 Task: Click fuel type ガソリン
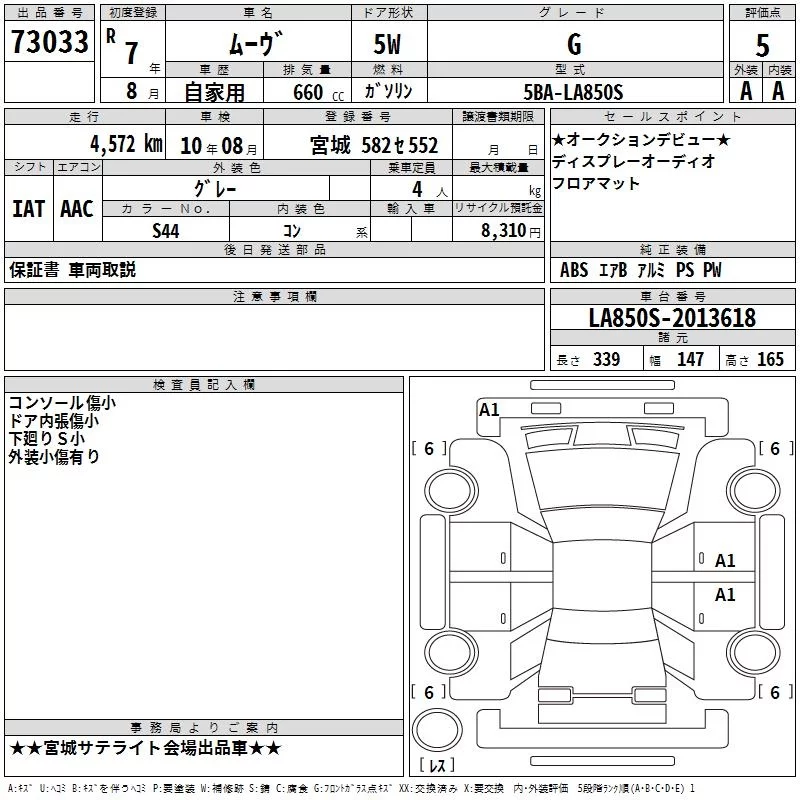[x=388, y=91]
